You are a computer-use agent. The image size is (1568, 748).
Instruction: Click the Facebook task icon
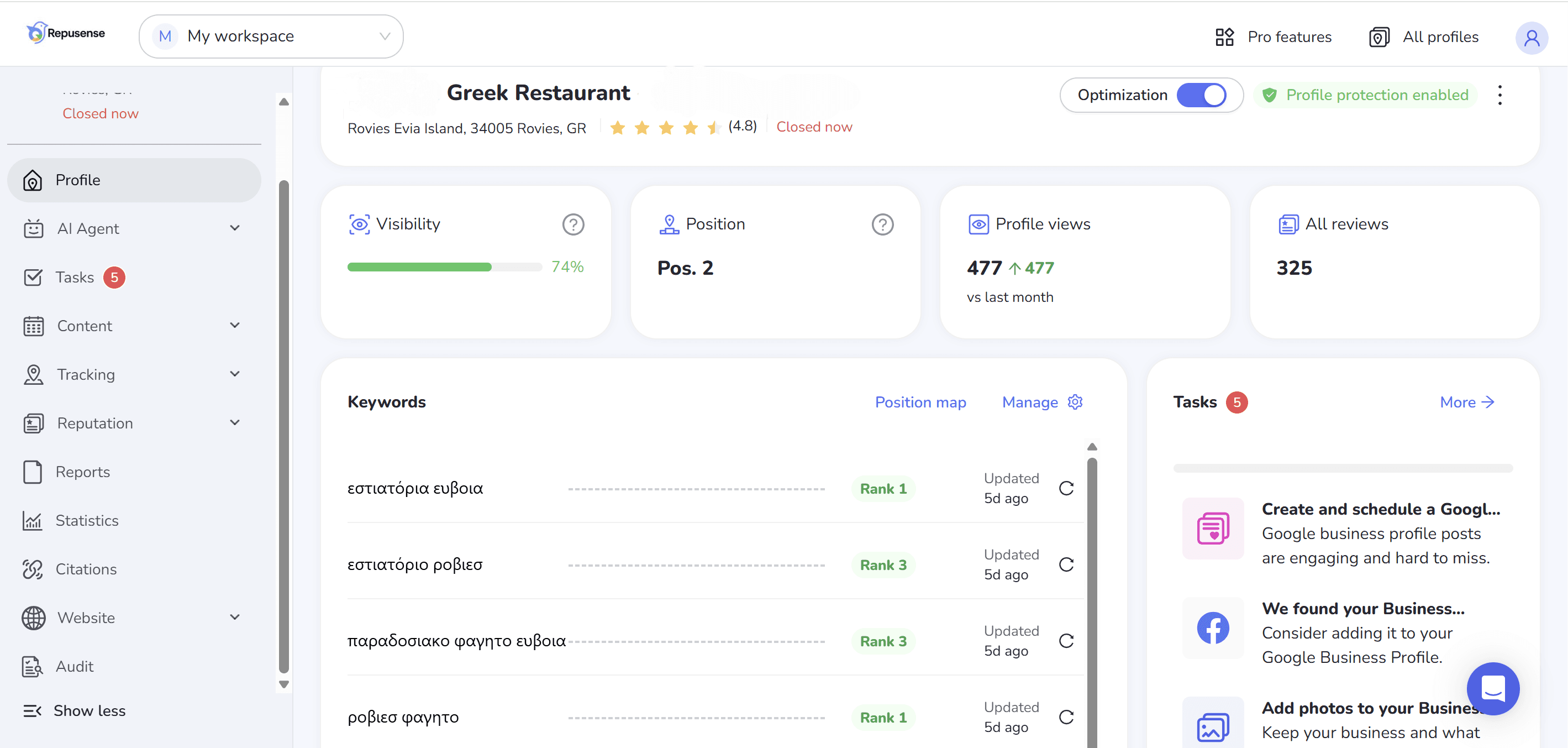(1212, 627)
